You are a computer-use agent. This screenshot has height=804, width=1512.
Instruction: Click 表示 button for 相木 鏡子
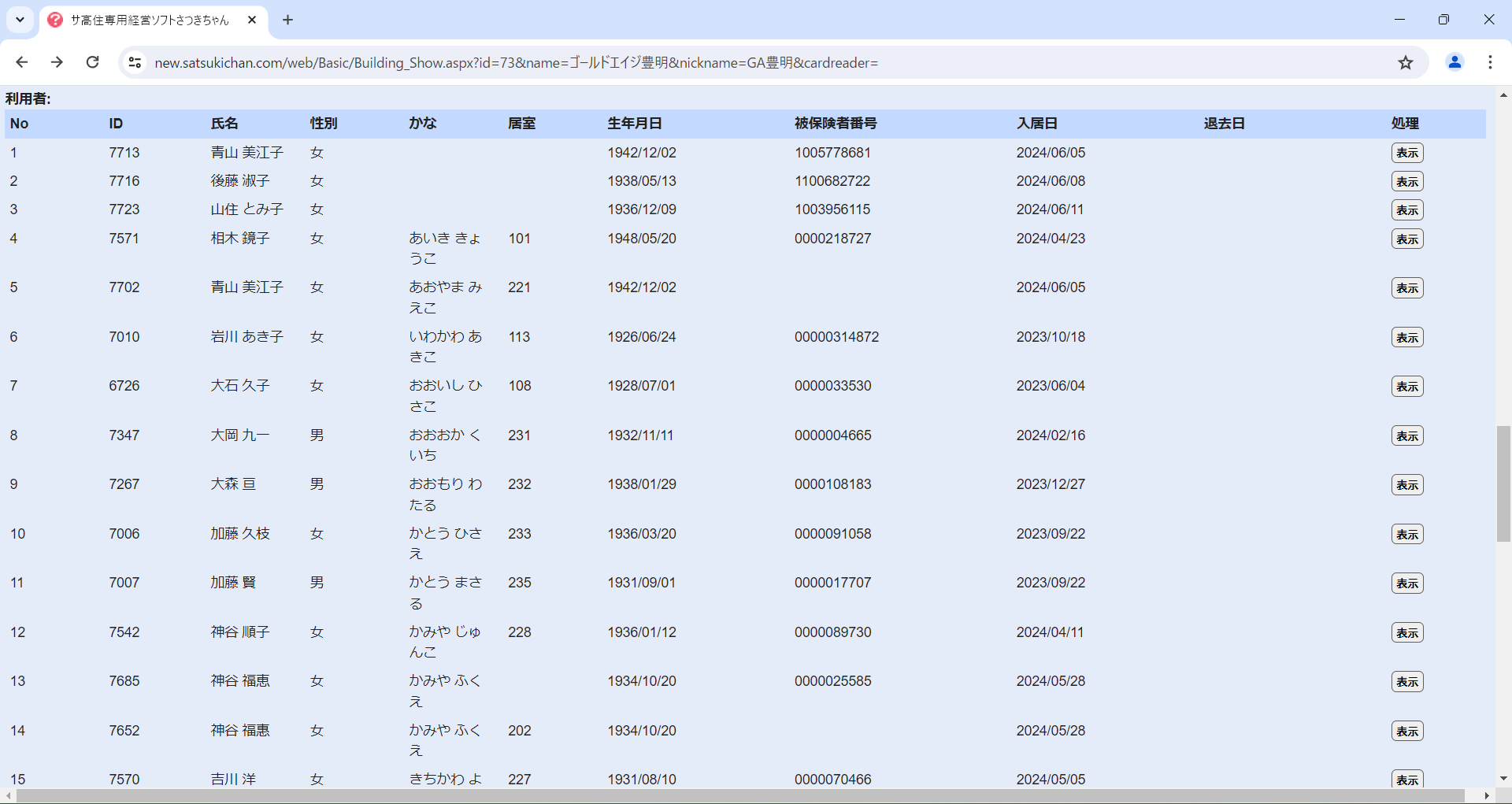1406,239
